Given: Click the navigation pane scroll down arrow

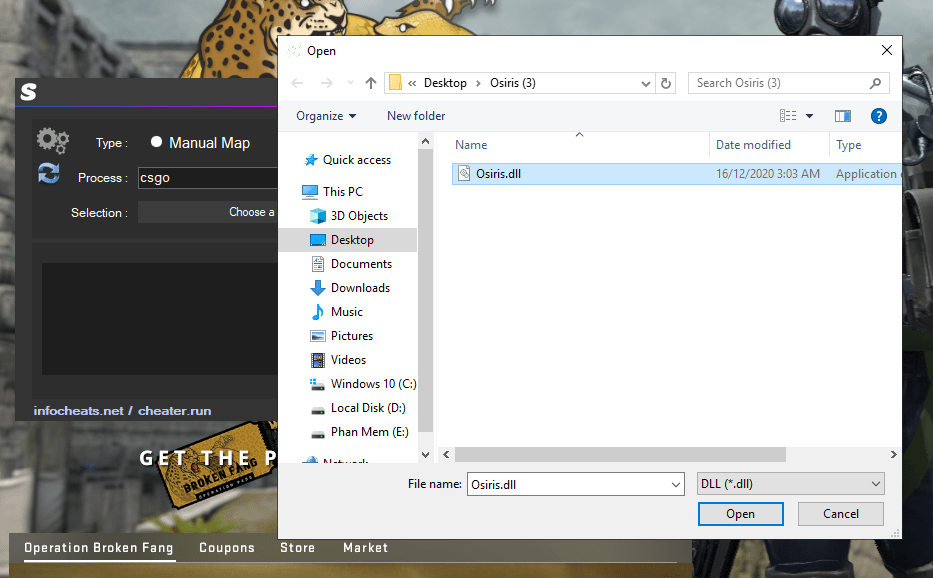Looking at the screenshot, I should pyautogui.click(x=425, y=455).
